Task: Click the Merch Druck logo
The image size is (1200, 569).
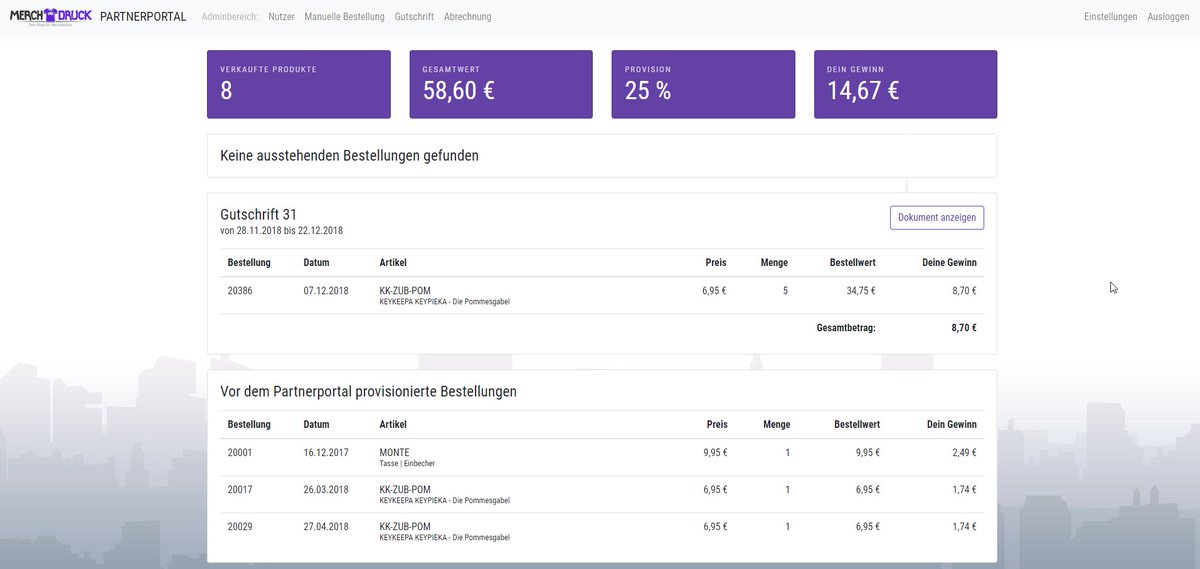Action: pyautogui.click(x=50, y=16)
